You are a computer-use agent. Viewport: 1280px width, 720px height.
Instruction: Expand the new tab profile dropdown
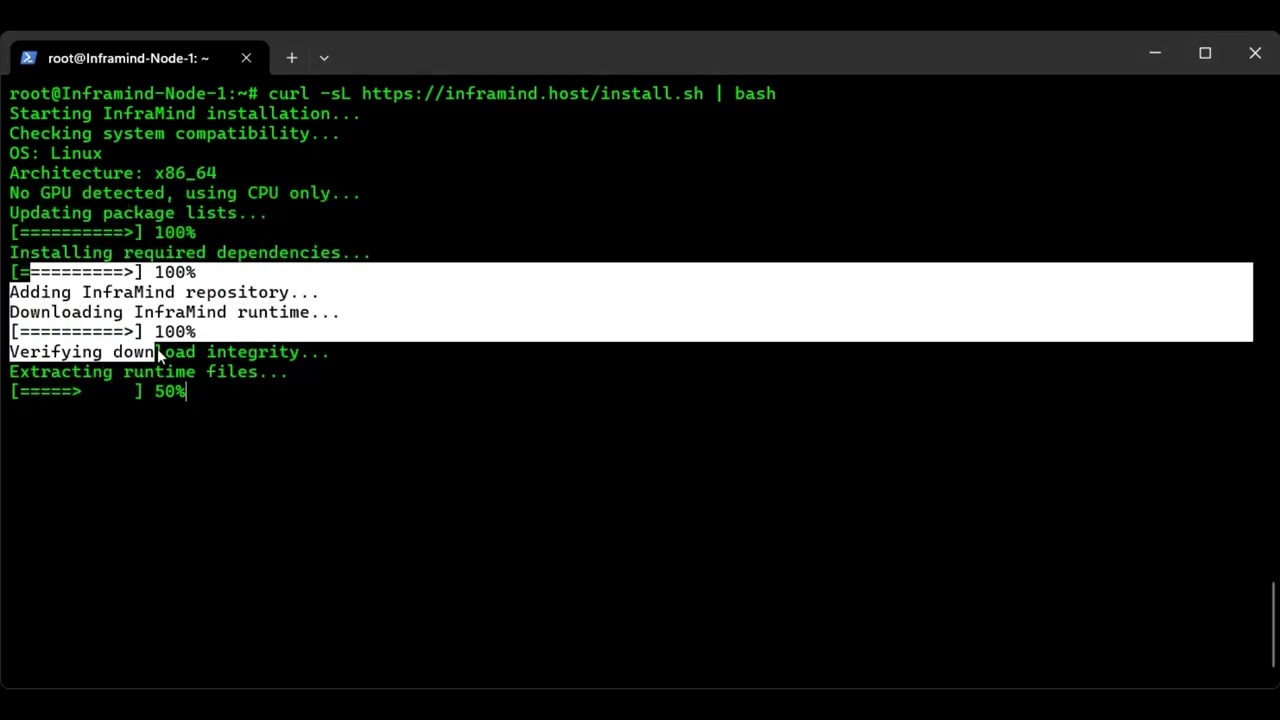(x=324, y=58)
